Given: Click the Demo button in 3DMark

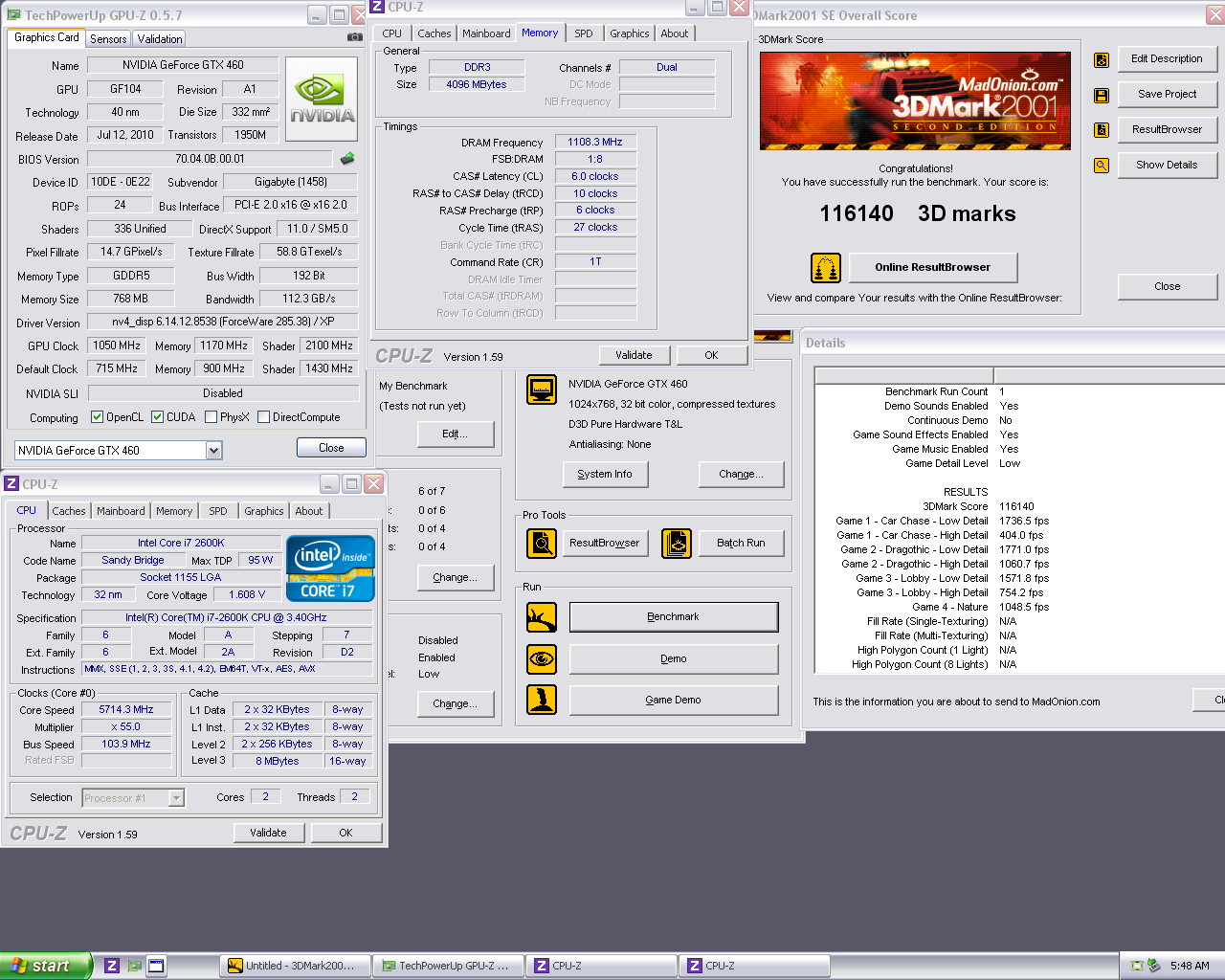Looking at the screenshot, I should 673,658.
